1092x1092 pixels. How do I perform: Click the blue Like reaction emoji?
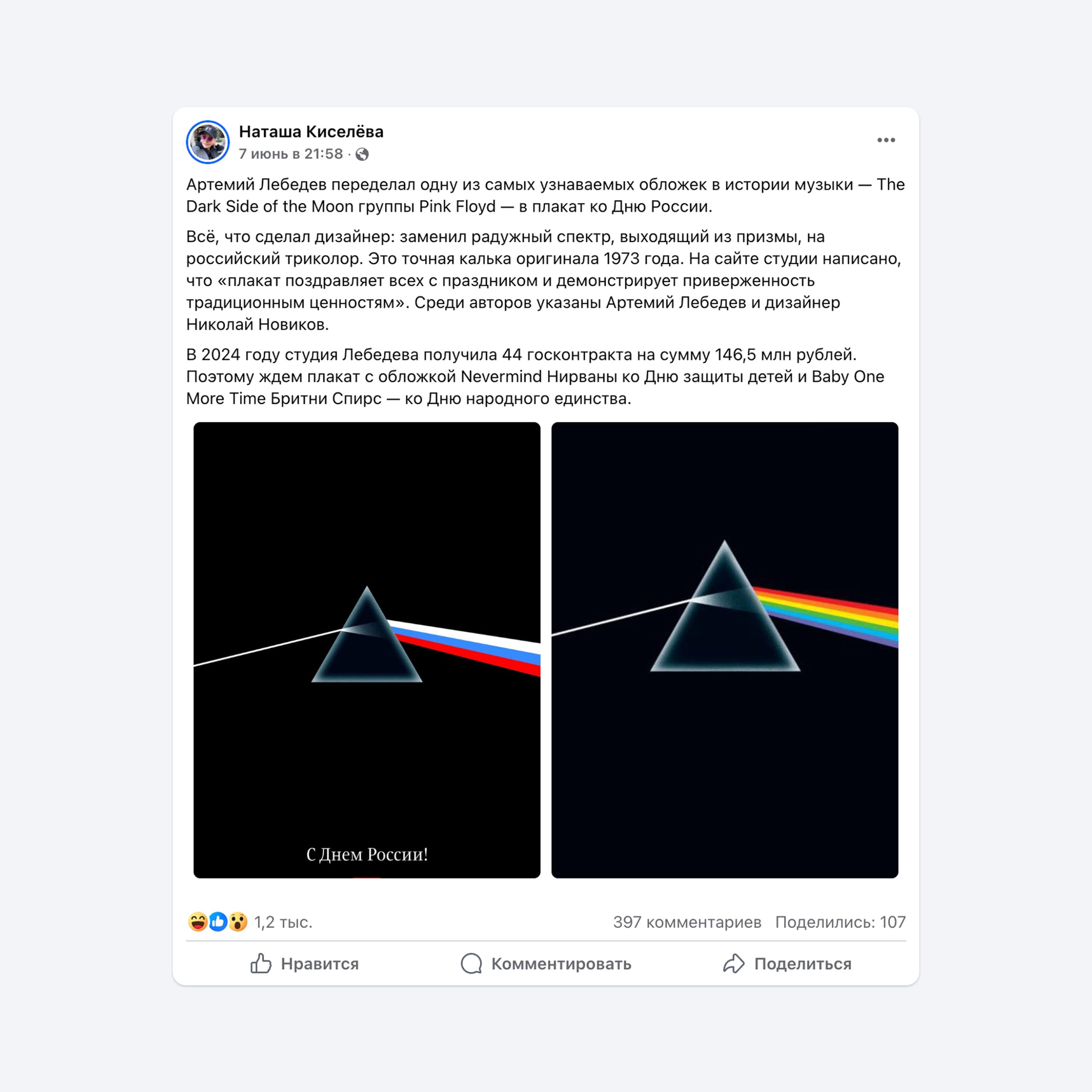point(218,922)
